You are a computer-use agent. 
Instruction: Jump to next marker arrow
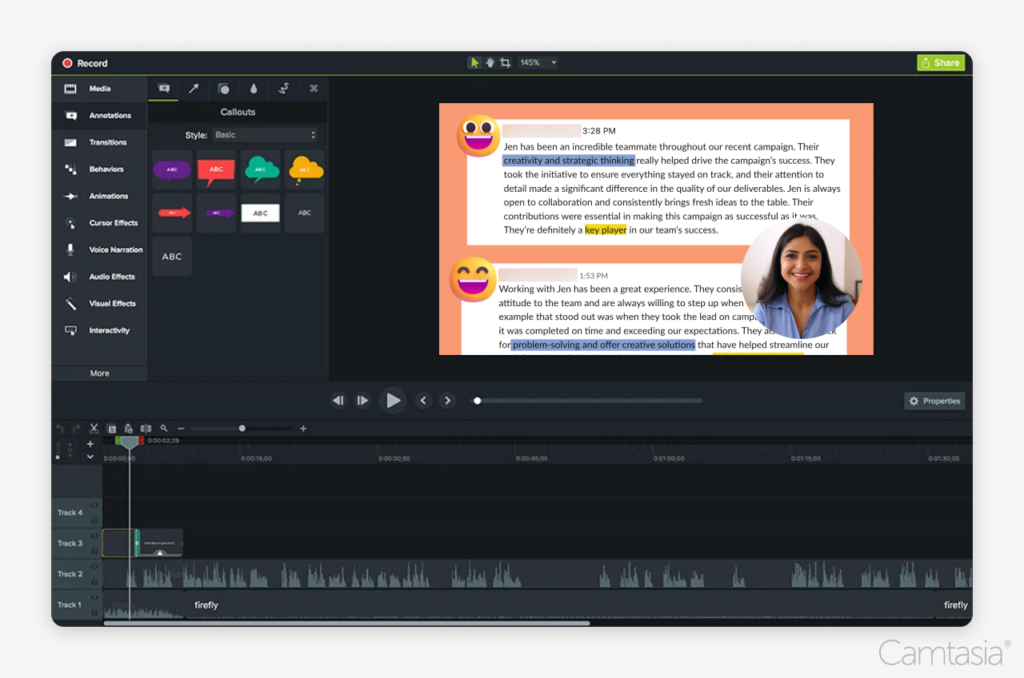[447, 400]
